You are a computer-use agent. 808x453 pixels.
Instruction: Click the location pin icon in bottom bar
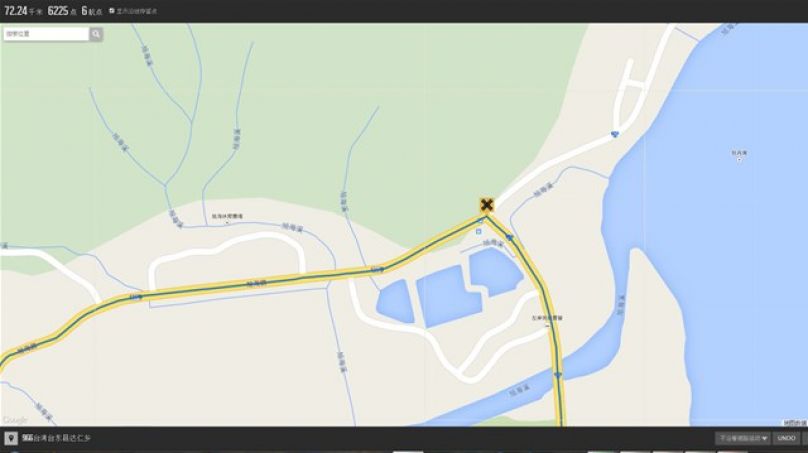coord(11,438)
